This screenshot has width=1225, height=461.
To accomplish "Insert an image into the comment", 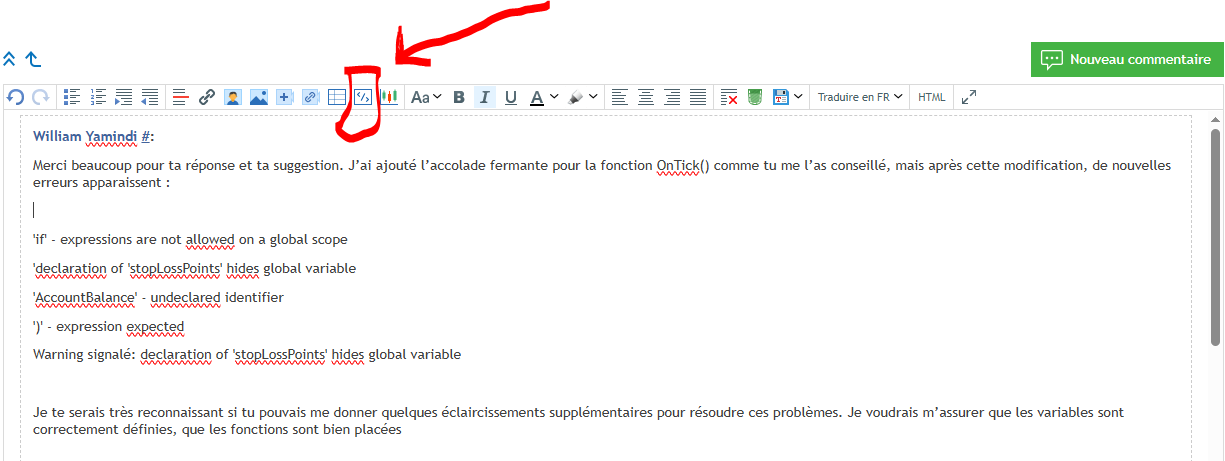I will pyautogui.click(x=259, y=97).
